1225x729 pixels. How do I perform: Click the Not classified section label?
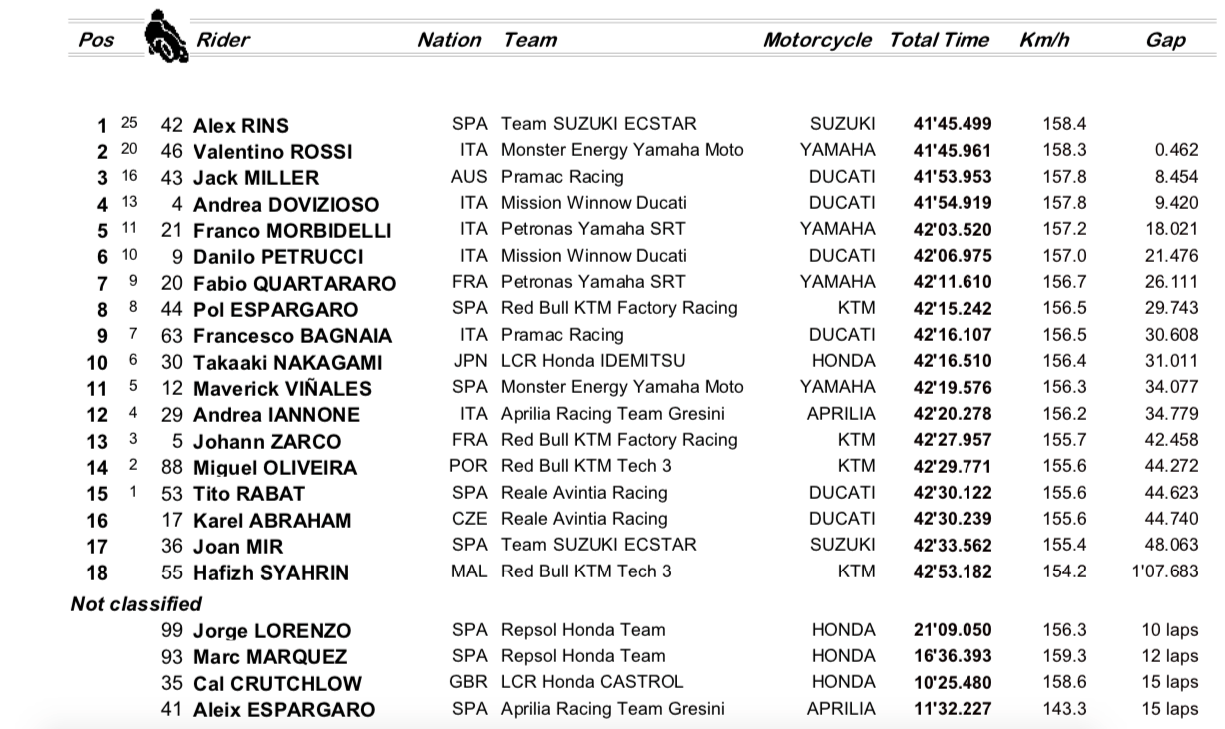pos(136,604)
